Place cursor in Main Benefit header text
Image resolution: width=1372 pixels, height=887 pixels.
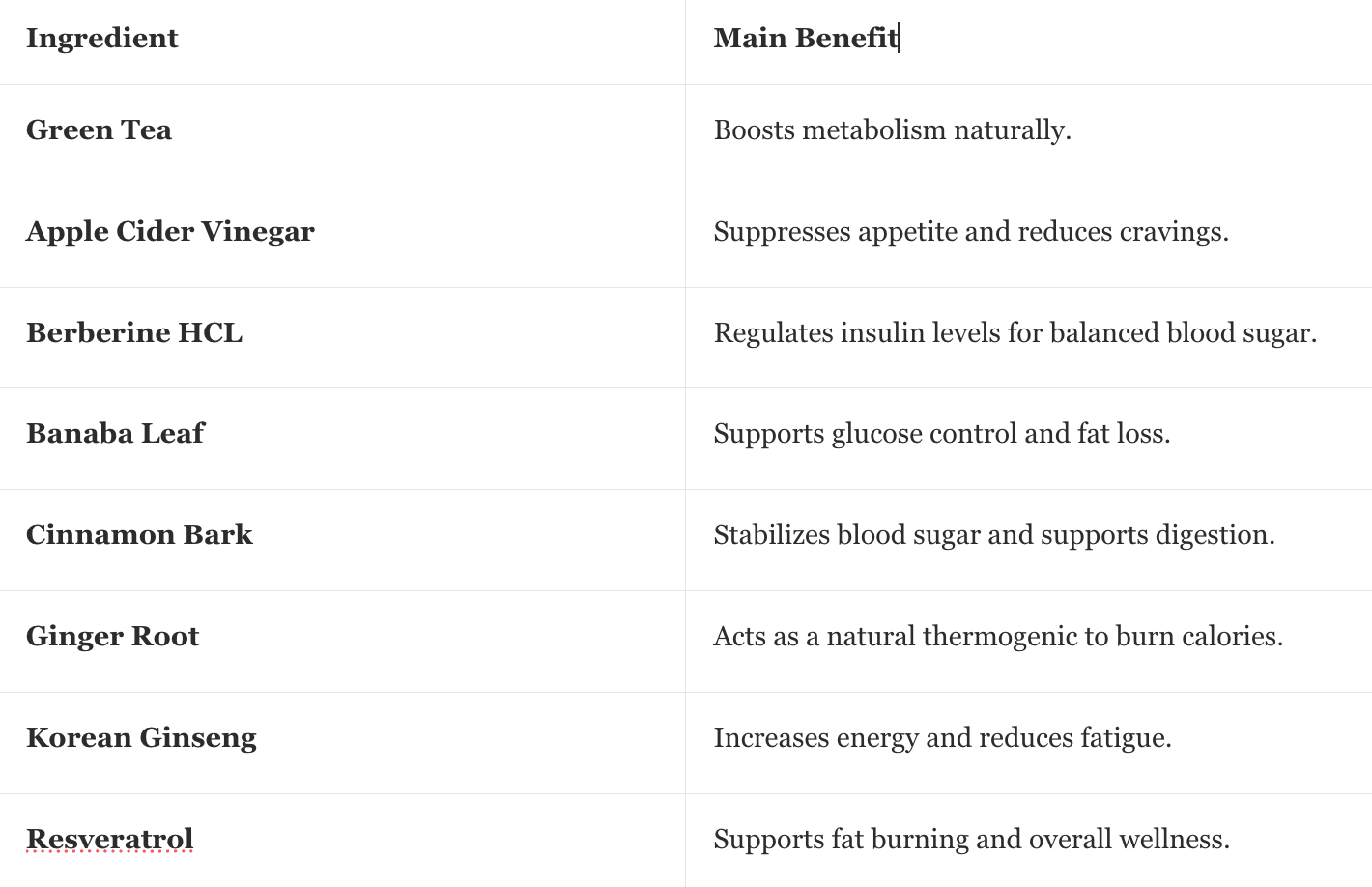coord(805,39)
